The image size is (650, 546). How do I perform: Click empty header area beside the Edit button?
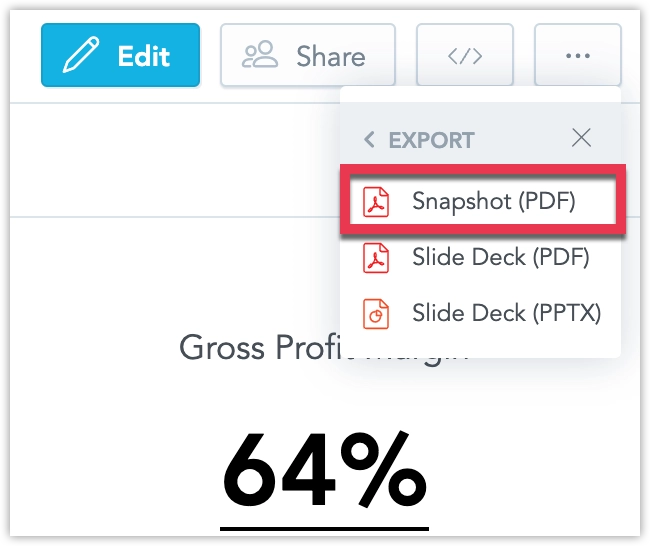tap(210, 55)
